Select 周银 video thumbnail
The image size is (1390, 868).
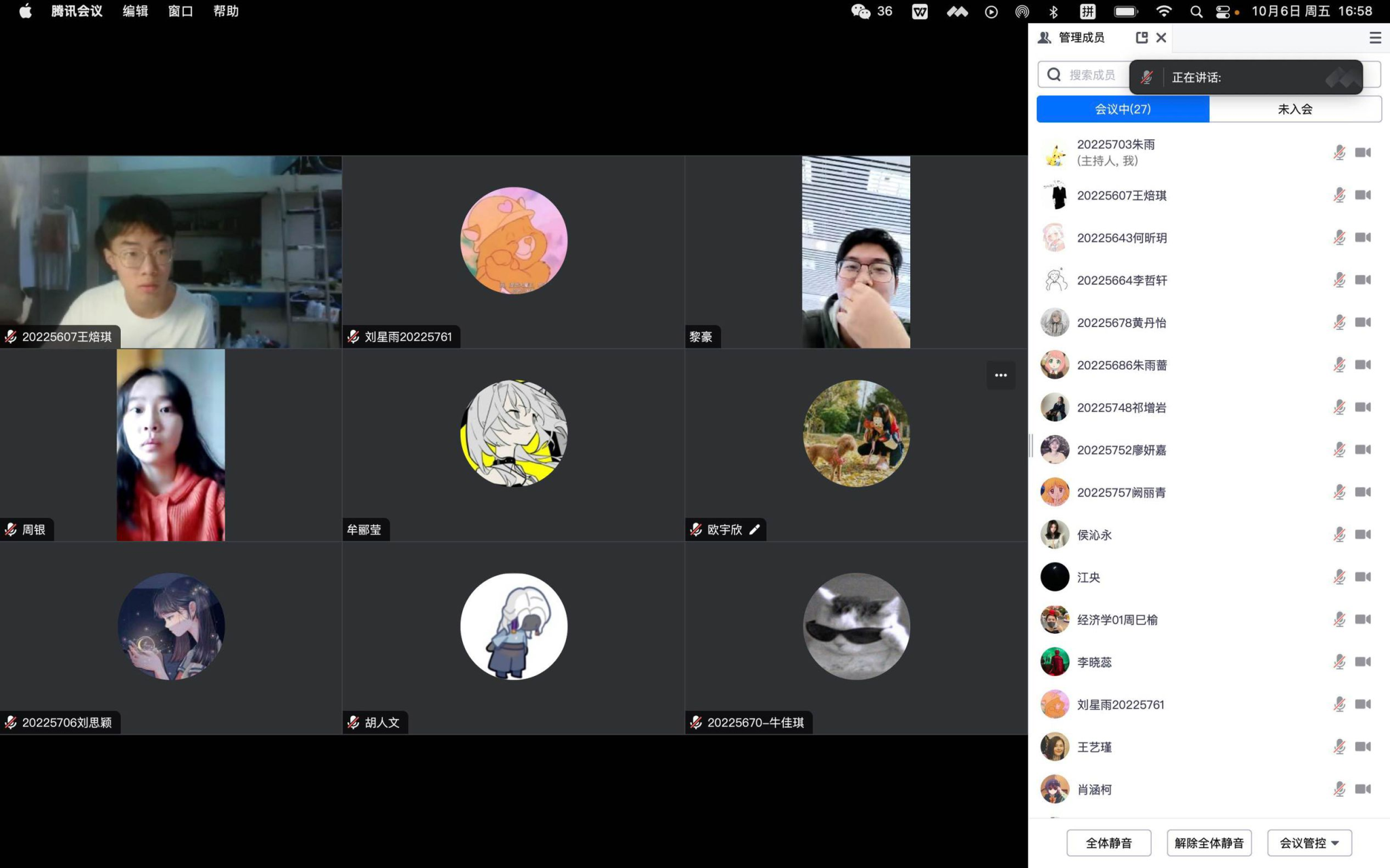[170, 445]
